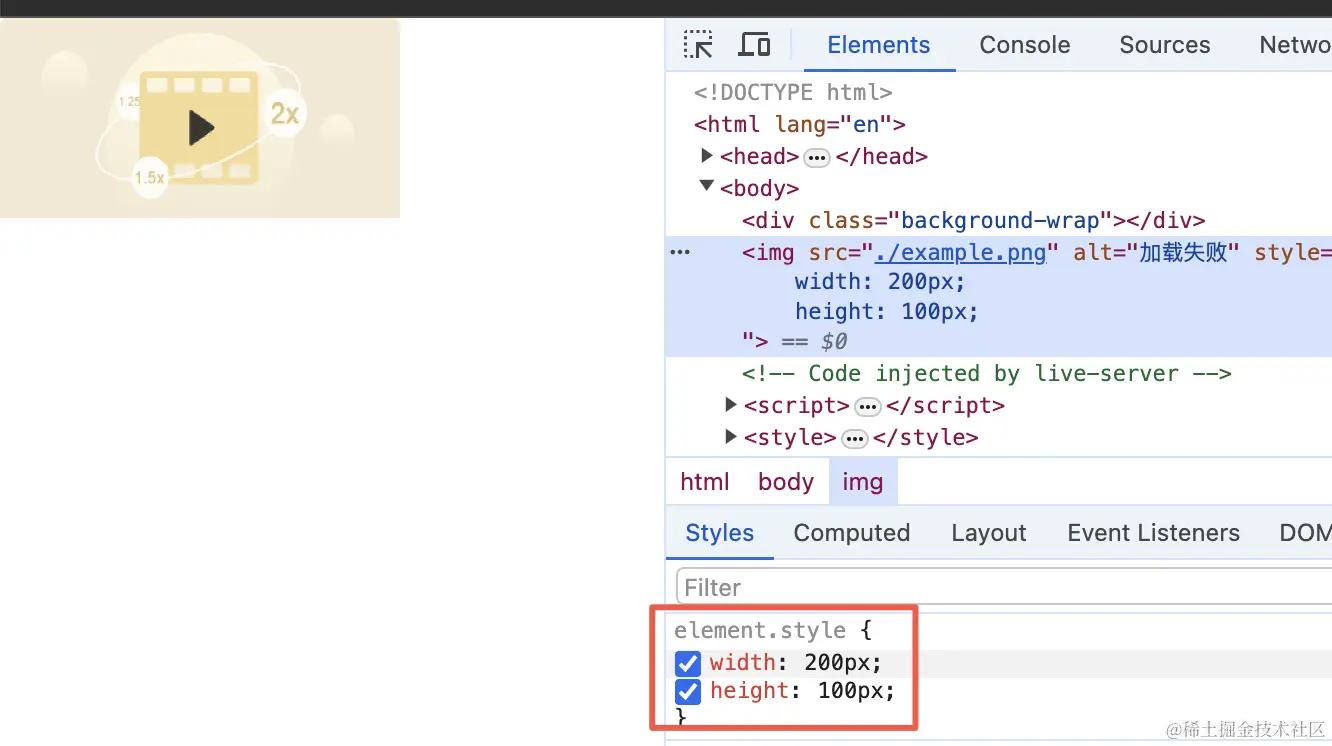Open the Event Listeners pane tab

[1153, 533]
